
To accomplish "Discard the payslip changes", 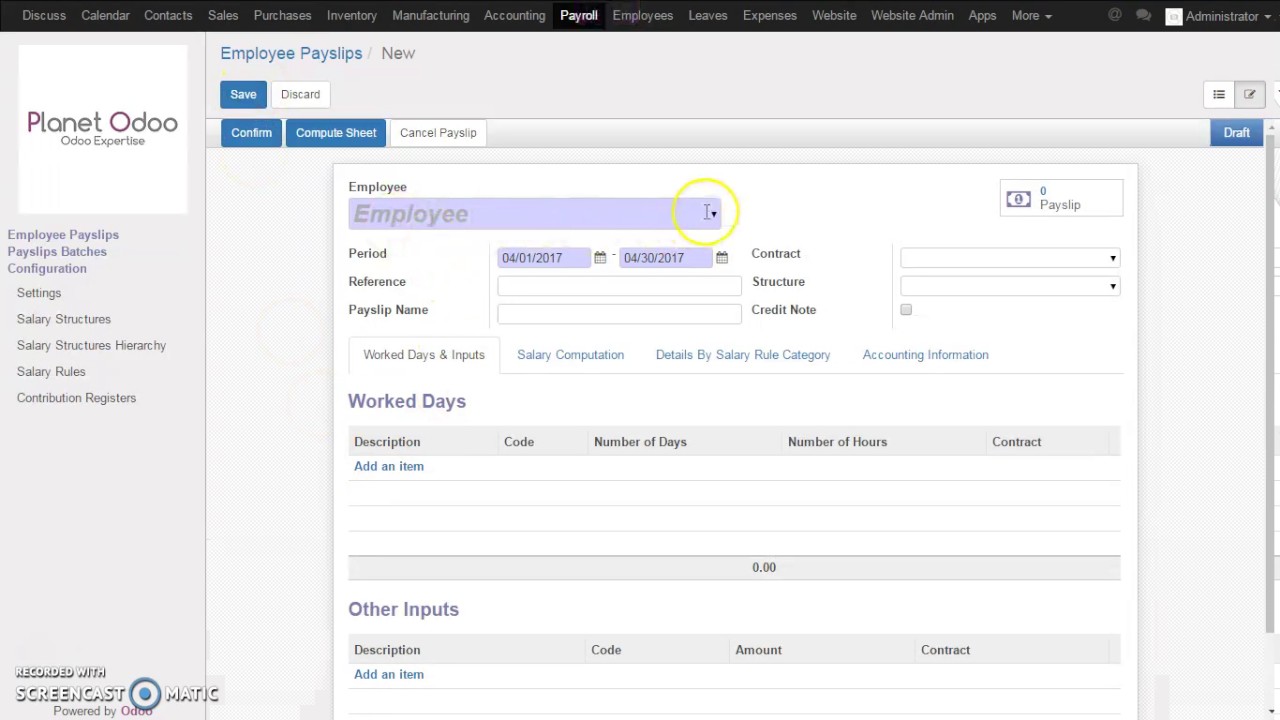I will pyautogui.click(x=300, y=94).
